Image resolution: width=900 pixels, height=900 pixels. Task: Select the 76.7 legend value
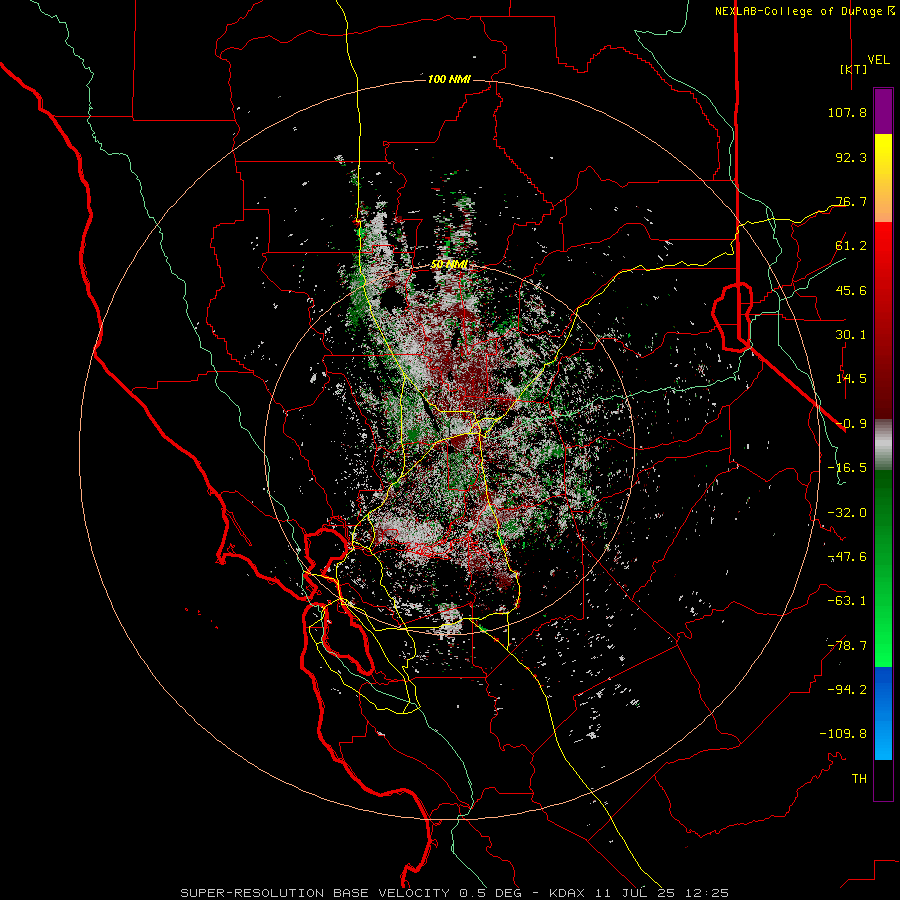tap(851, 201)
